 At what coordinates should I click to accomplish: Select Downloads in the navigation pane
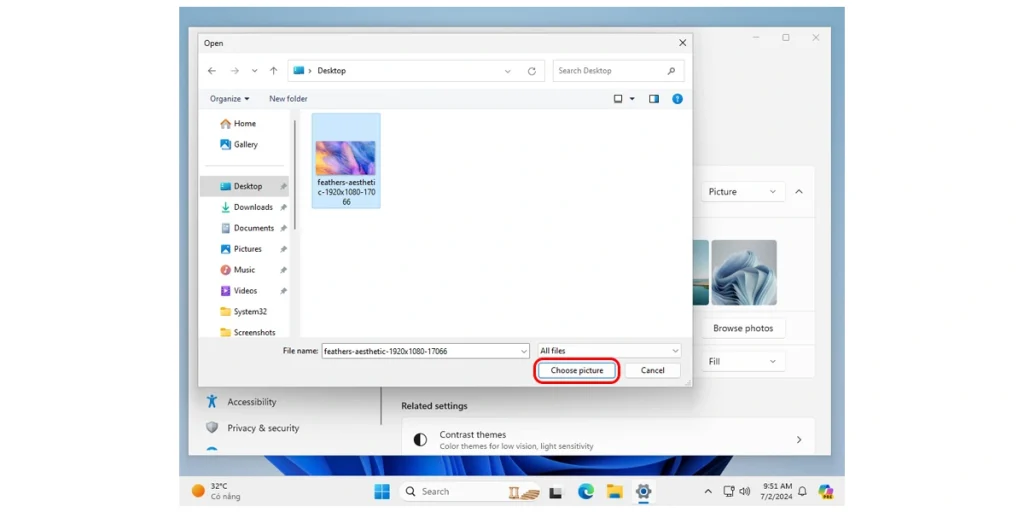tap(252, 207)
